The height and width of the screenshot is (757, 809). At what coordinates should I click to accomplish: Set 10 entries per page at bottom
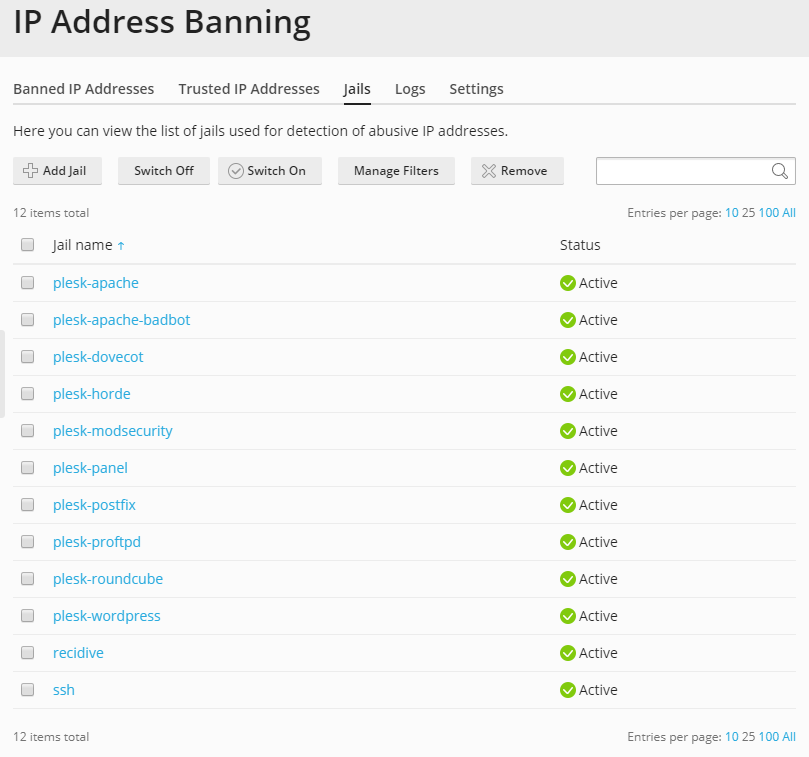coord(732,736)
